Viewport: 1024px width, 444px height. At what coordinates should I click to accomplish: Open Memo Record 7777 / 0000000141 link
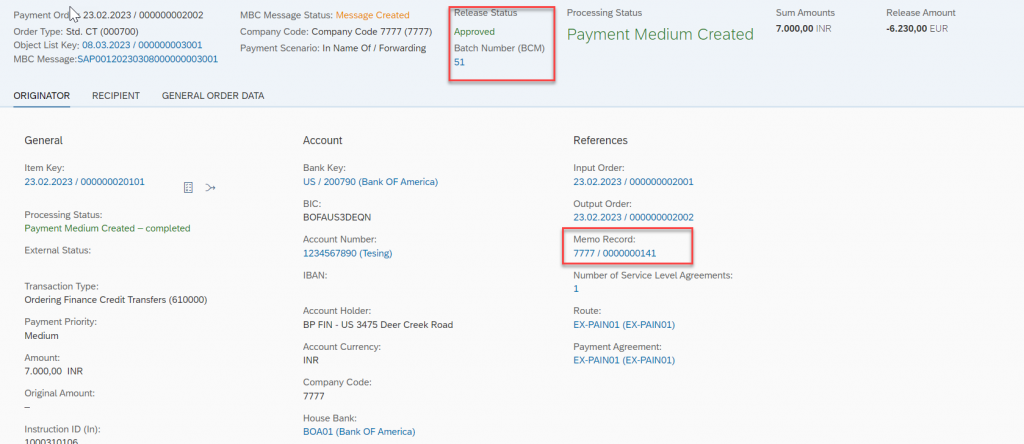point(615,253)
